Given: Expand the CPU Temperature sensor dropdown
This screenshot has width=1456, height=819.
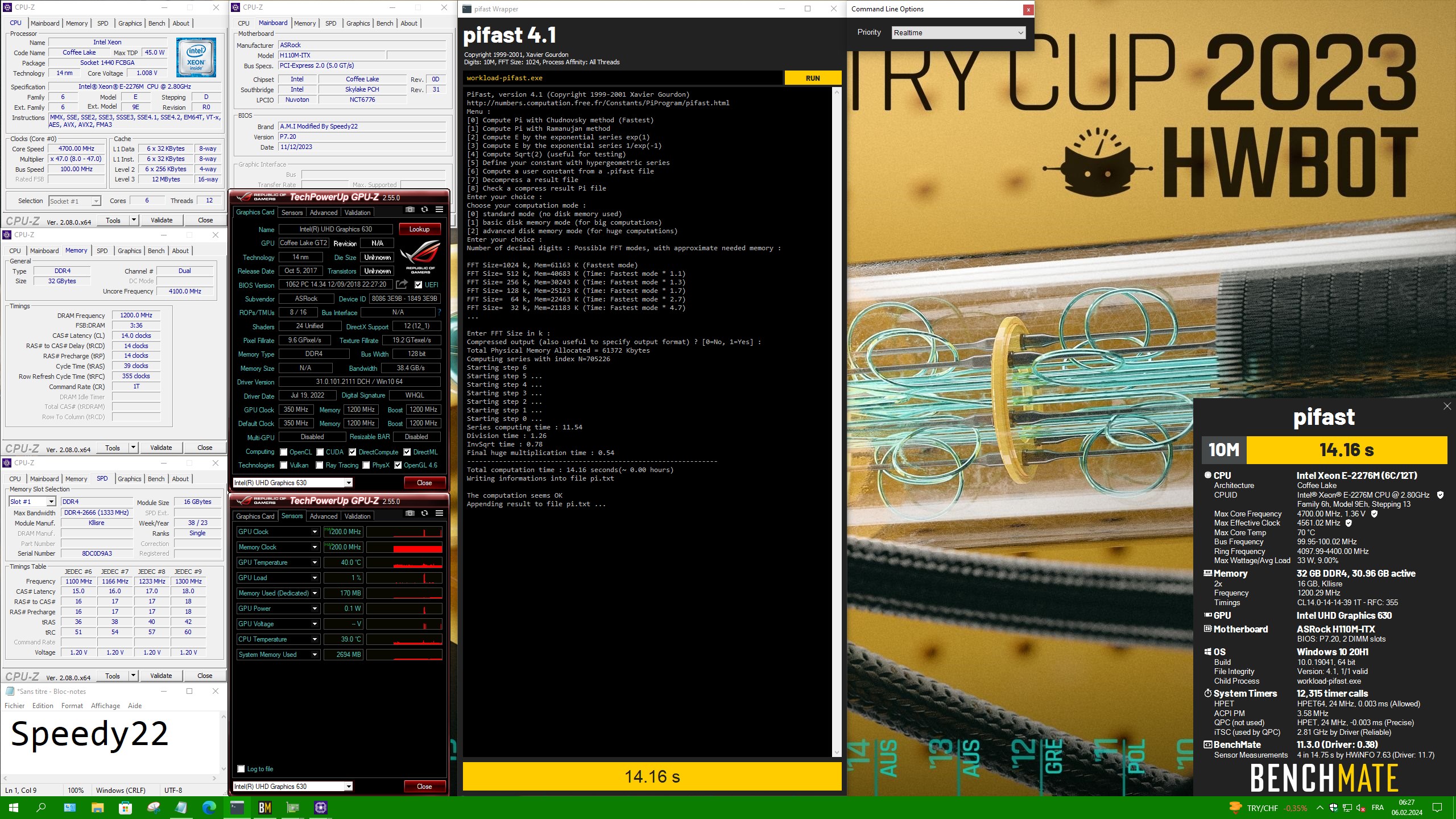Looking at the screenshot, I should click(315, 639).
